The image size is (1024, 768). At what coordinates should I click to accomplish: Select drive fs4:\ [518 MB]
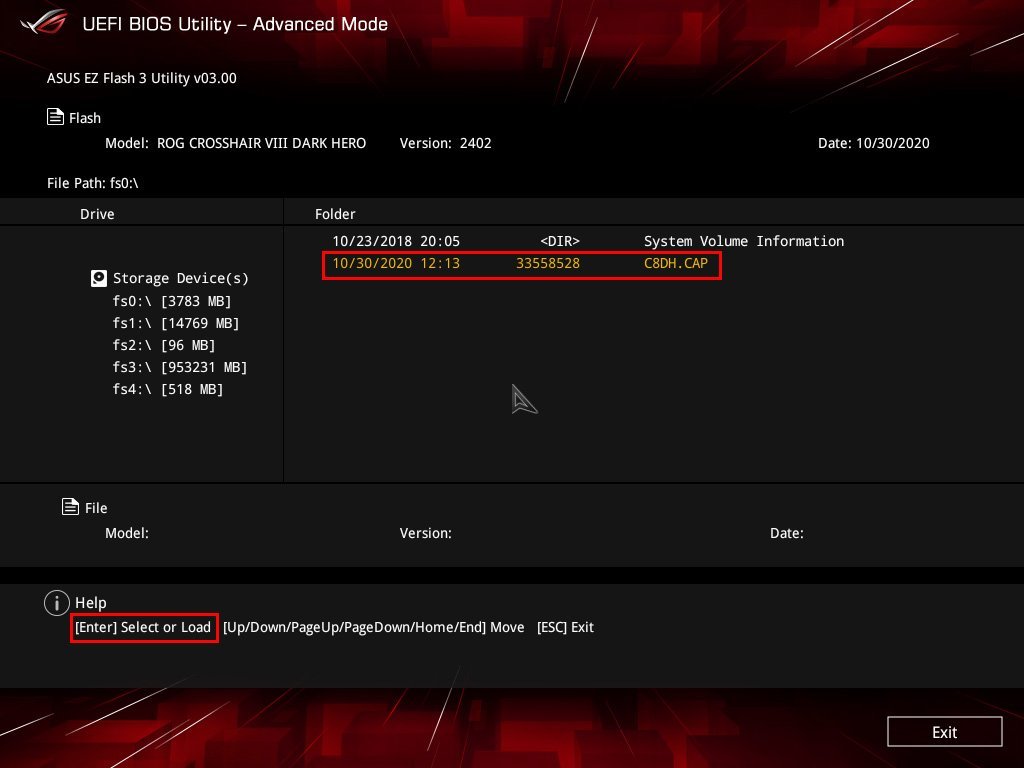click(168, 389)
